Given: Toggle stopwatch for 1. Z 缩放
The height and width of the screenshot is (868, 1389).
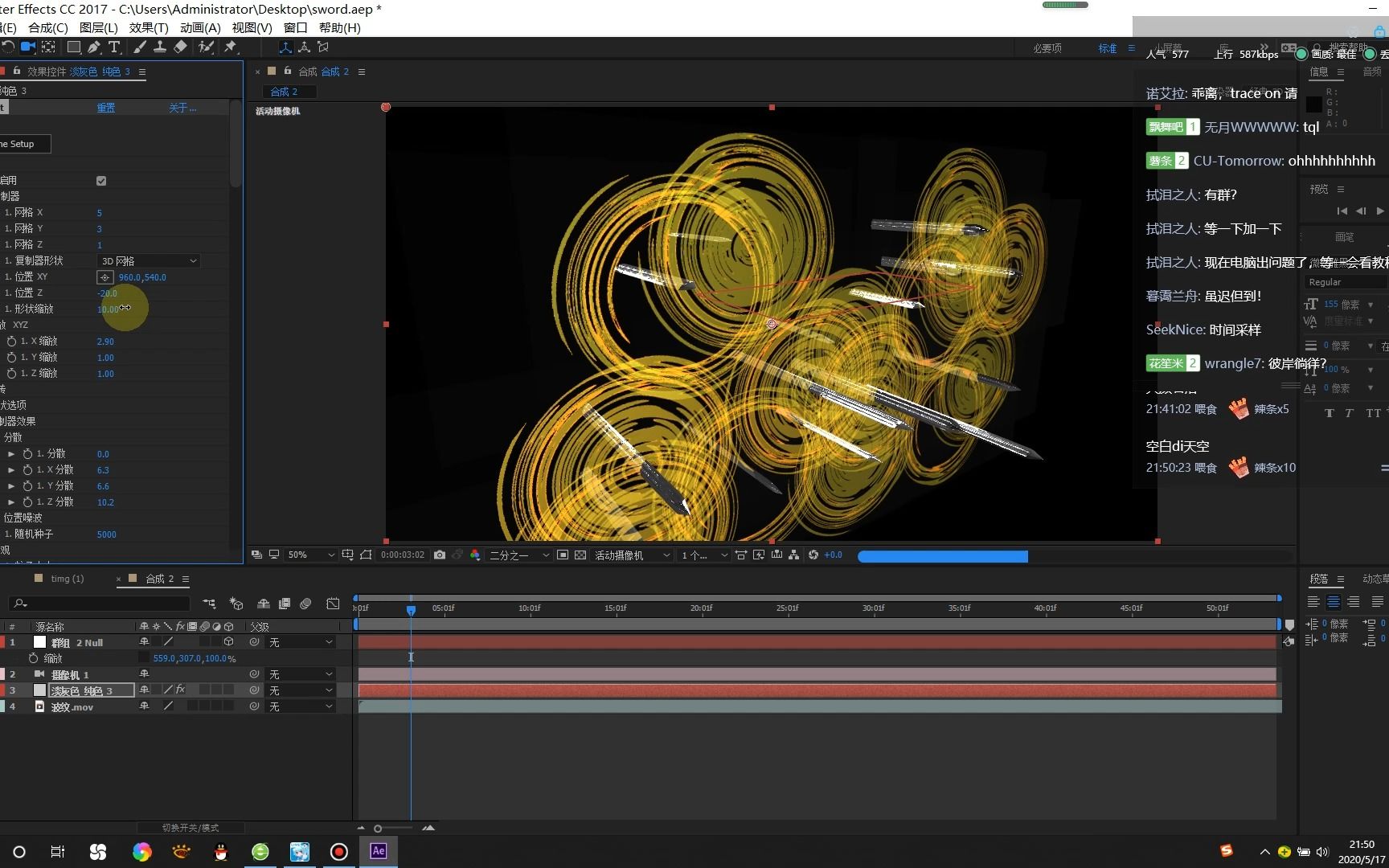Looking at the screenshot, I should tap(11, 374).
